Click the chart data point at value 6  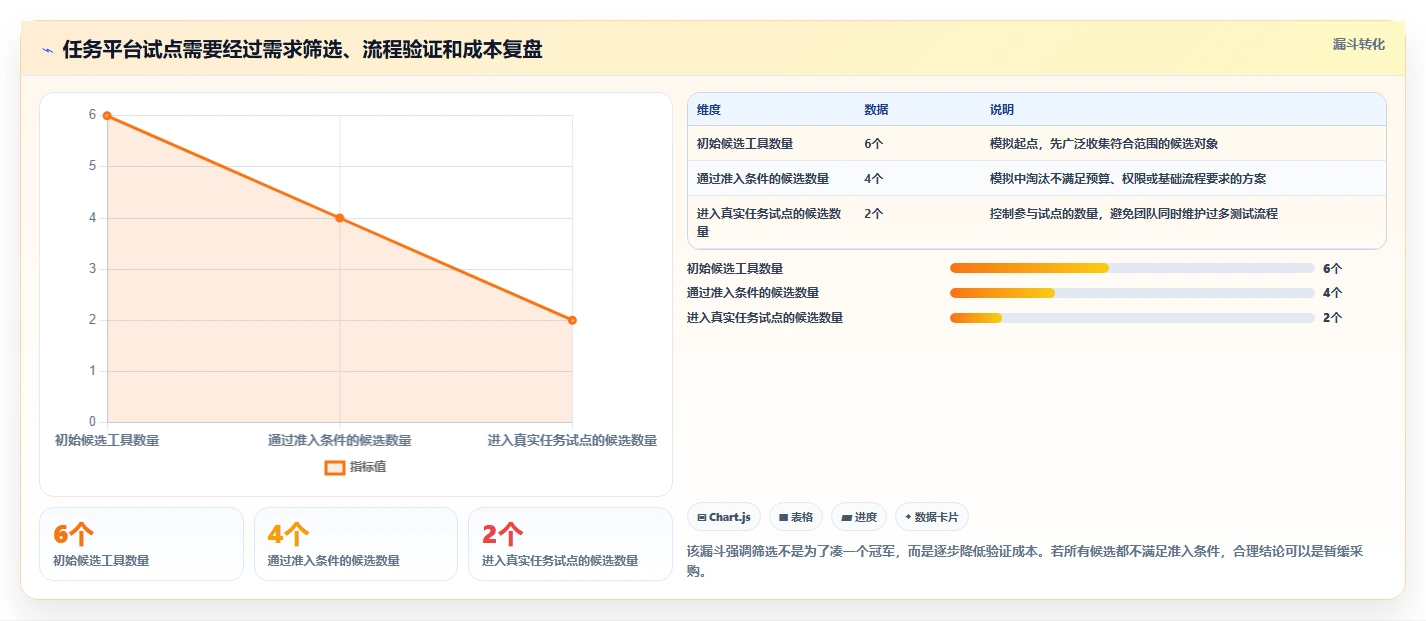point(107,116)
